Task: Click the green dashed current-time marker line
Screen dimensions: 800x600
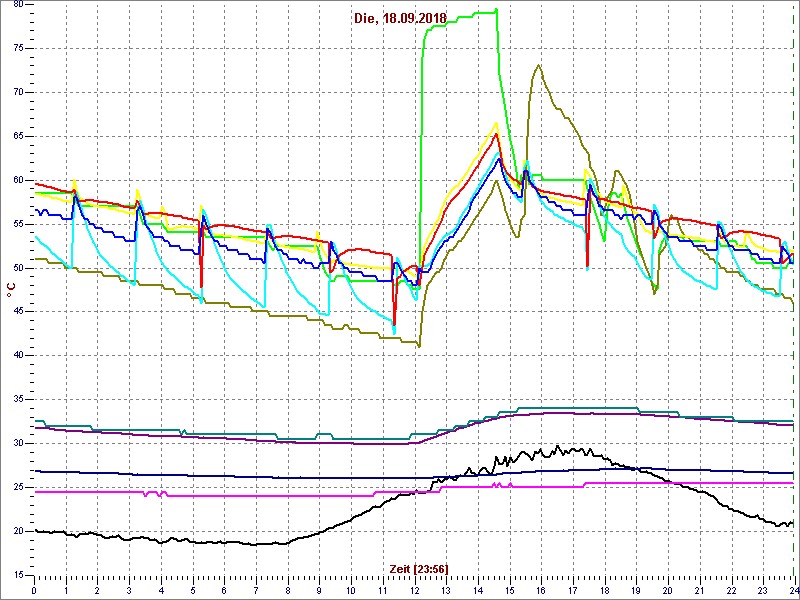Action: [792, 289]
